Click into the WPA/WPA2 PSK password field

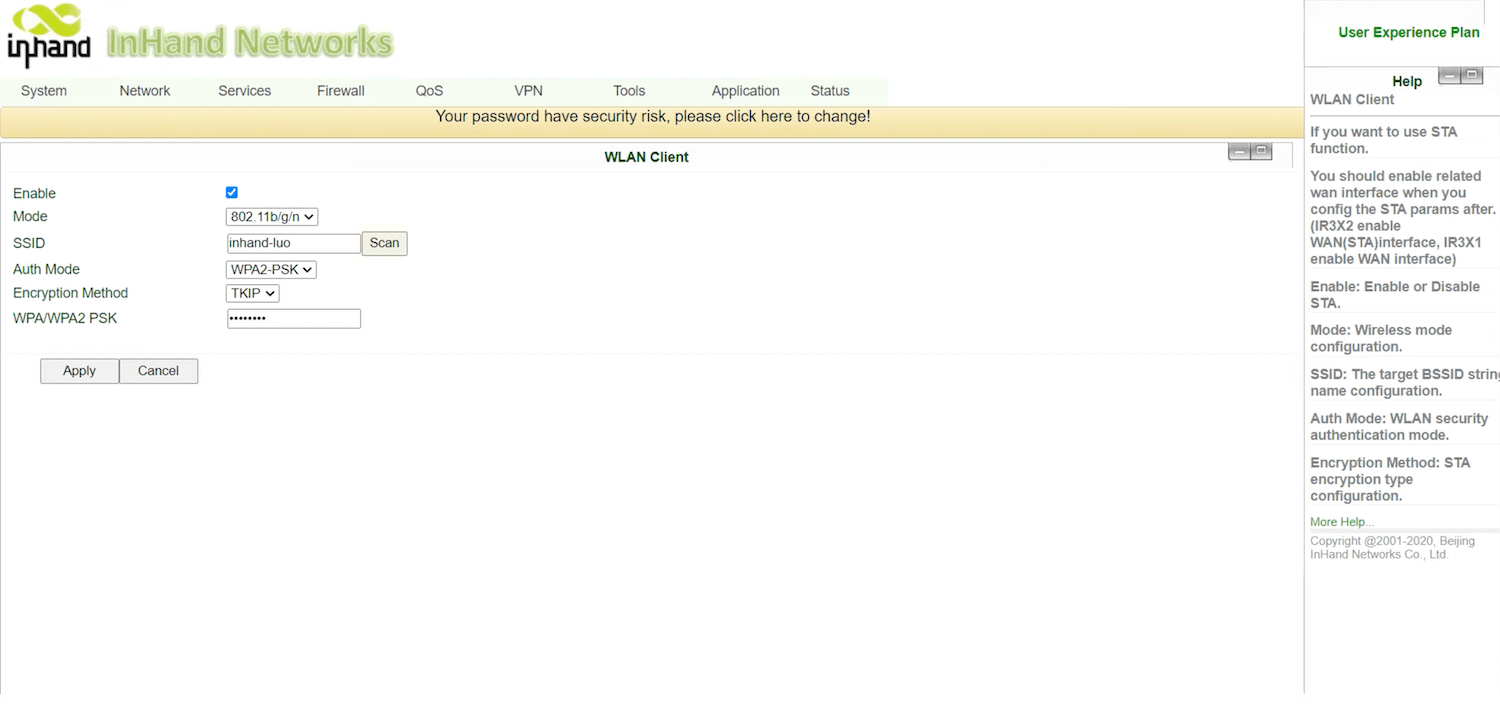(x=293, y=319)
